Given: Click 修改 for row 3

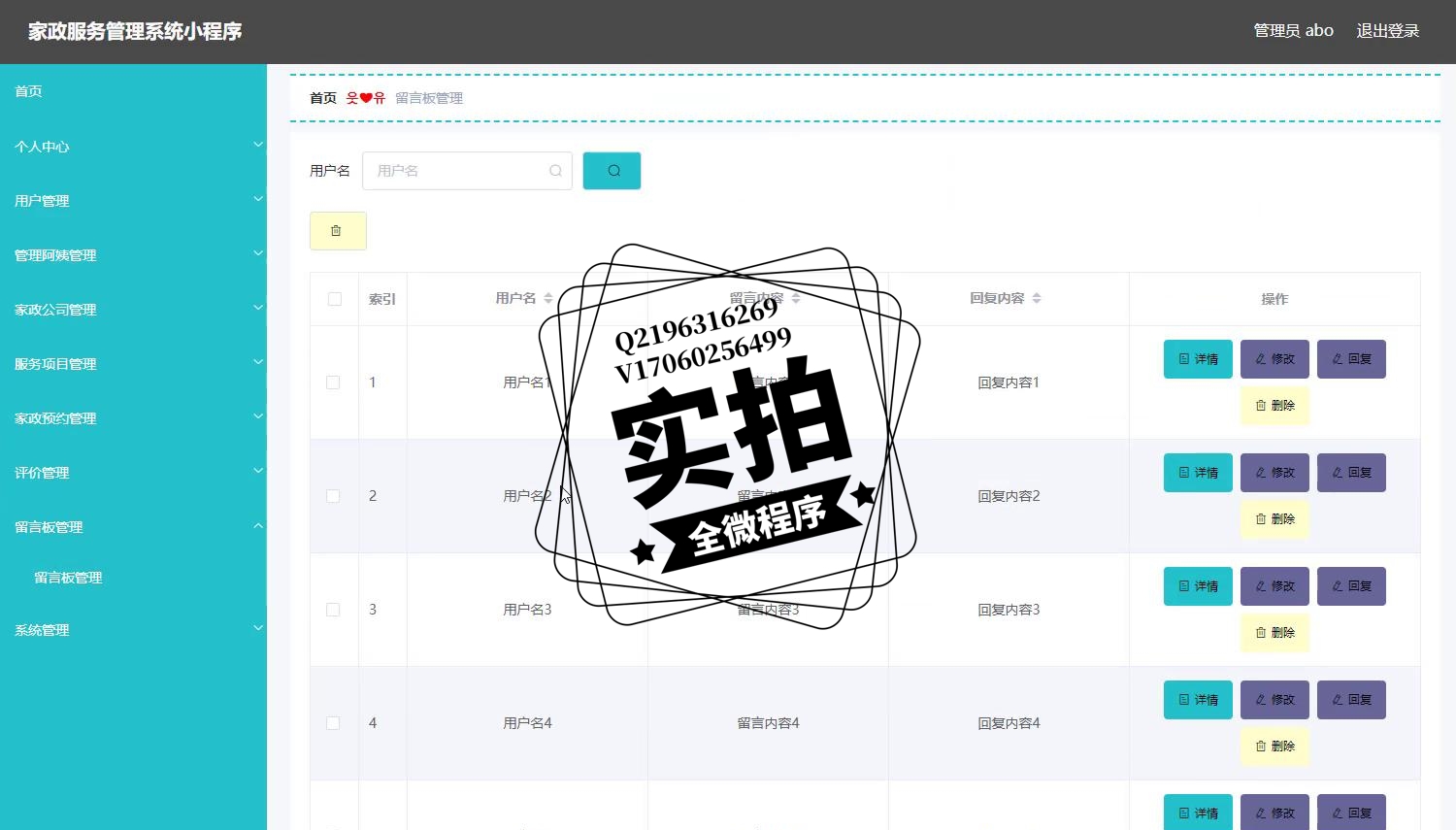Looking at the screenshot, I should pyautogui.click(x=1274, y=586).
